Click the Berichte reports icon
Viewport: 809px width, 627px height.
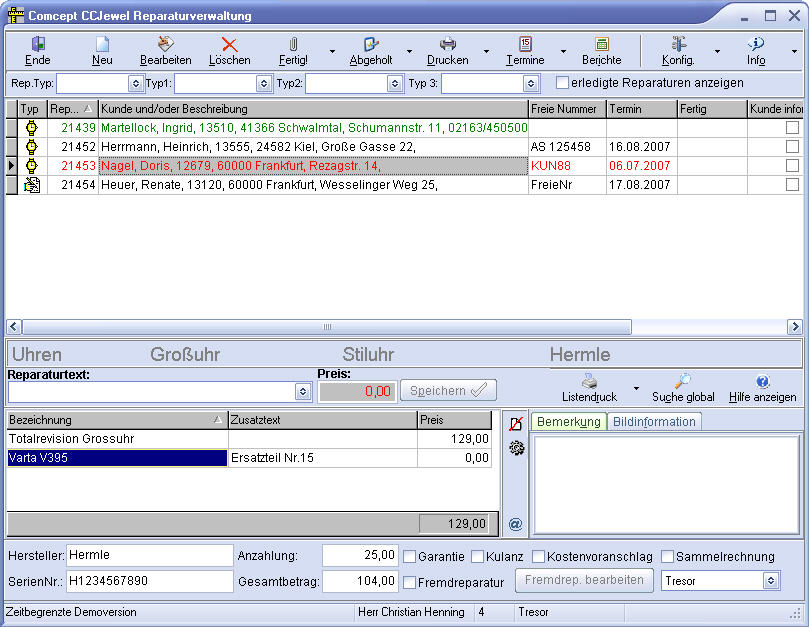[x=601, y=45]
